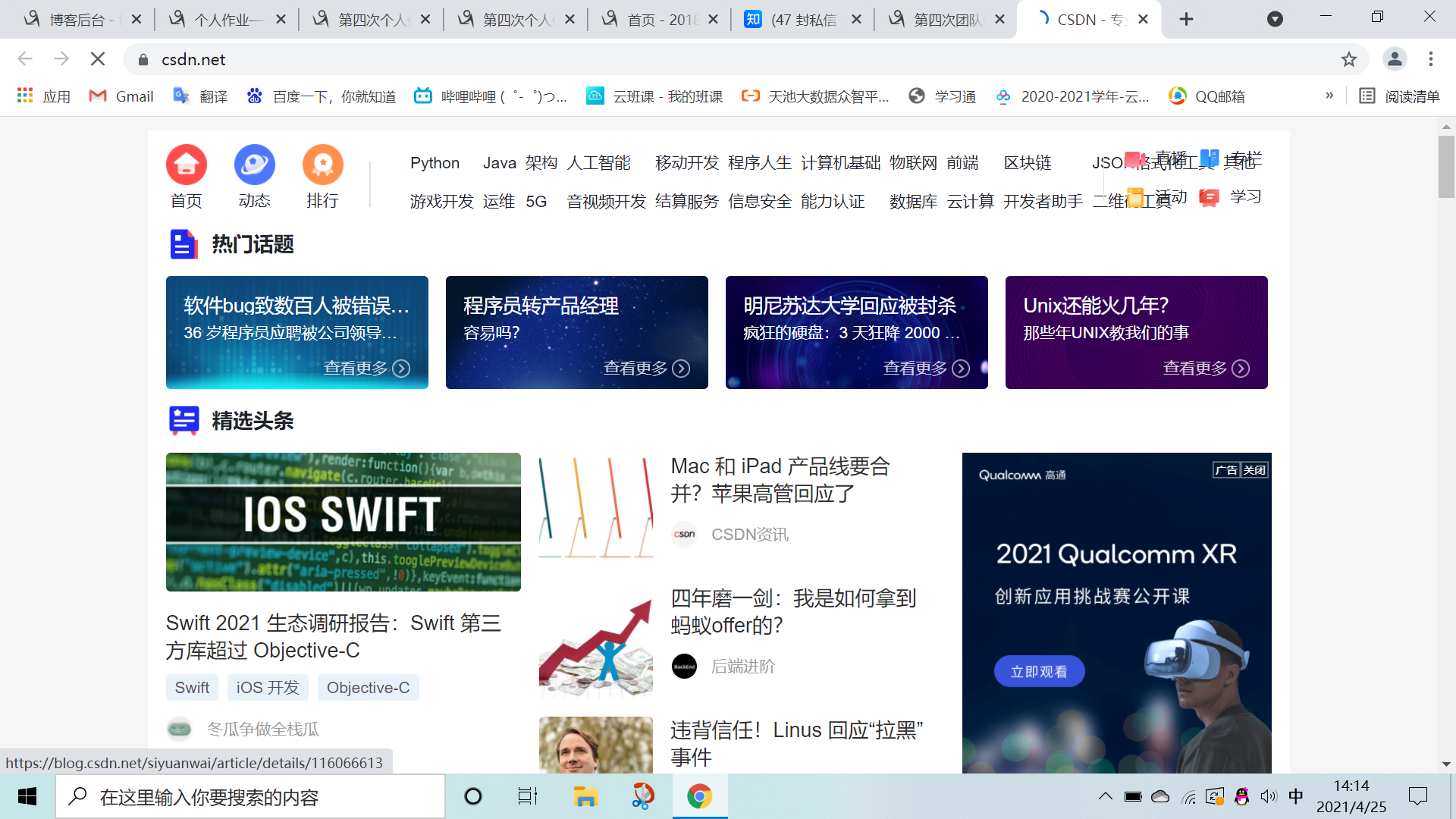Open the IOS SWIFT article thumbnail
Image resolution: width=1456 pixels, height=819 pixels.
pyautogui.click(x=343, y=522)
